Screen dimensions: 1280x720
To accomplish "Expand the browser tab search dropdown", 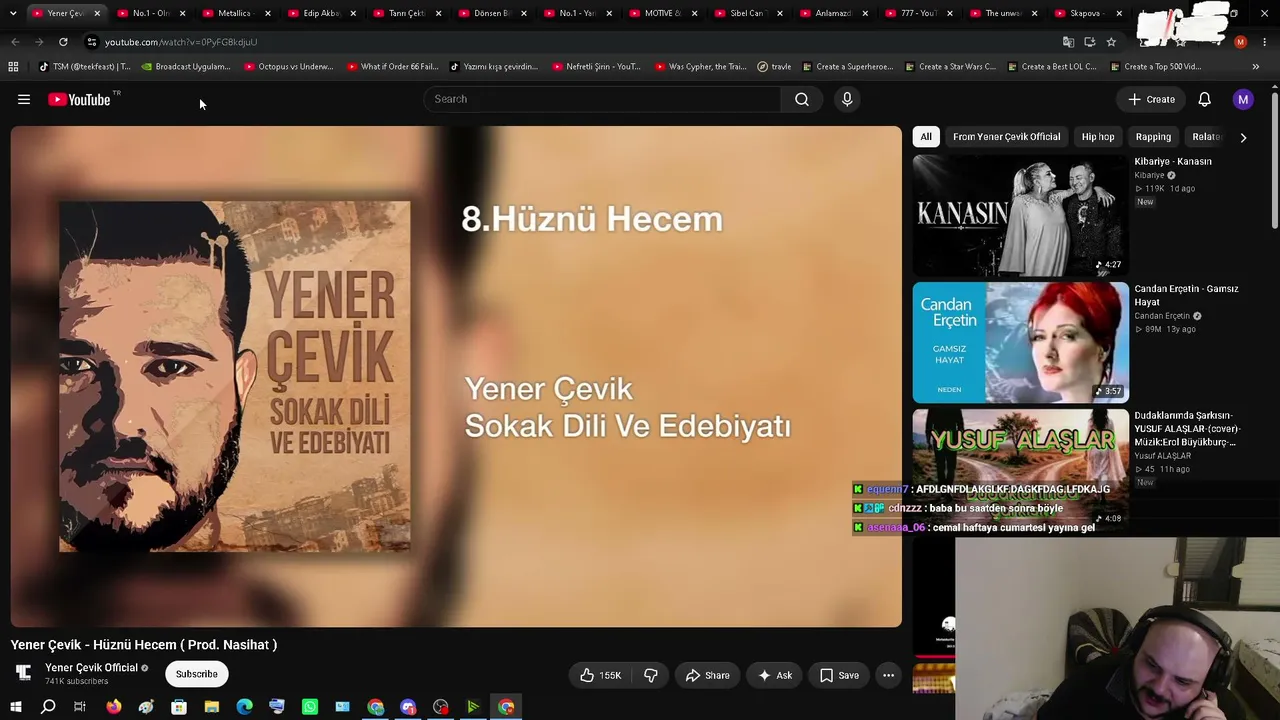I will [13, 13].
